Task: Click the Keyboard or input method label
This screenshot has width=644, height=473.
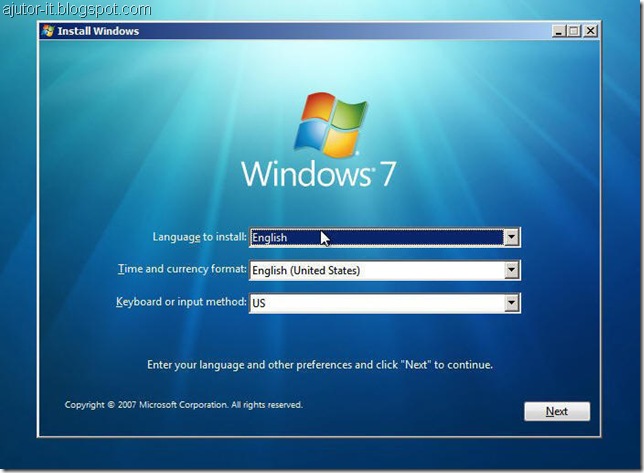Action: [x=181, y=302]
